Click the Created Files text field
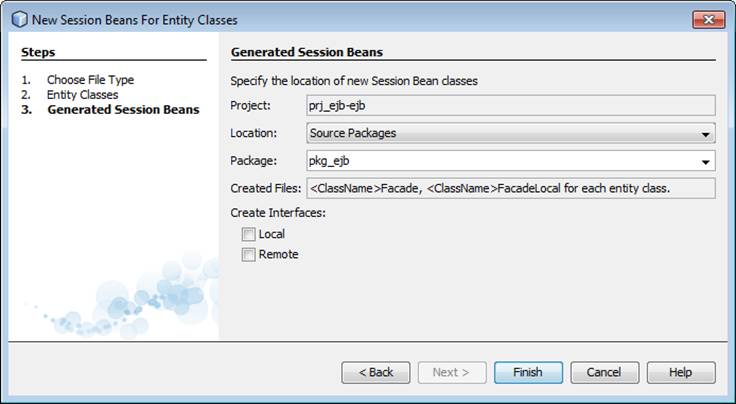 tap(510, 188)
